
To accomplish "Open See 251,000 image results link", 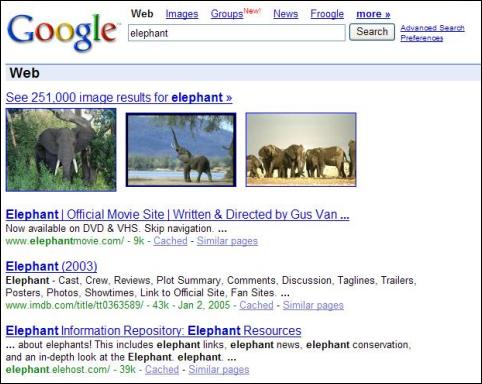I will pos(119,98).
